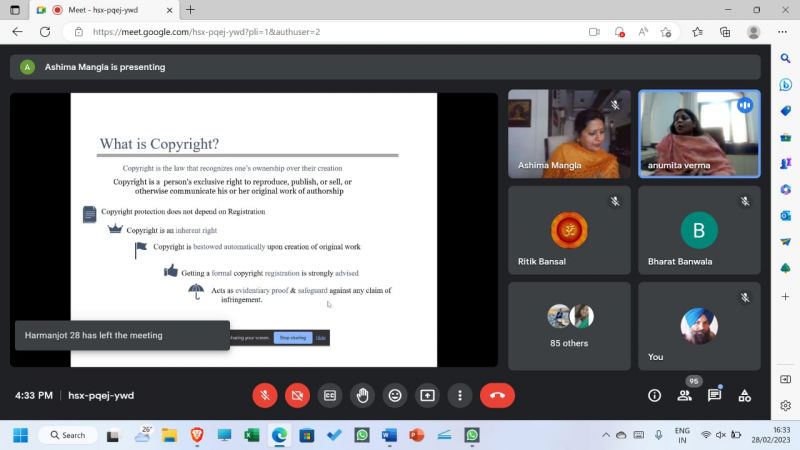Click the meet.google.com address bar
Image resolution: width=800 pixels, height=450 pixels.
pyautogui.click(x=300, y=31)
